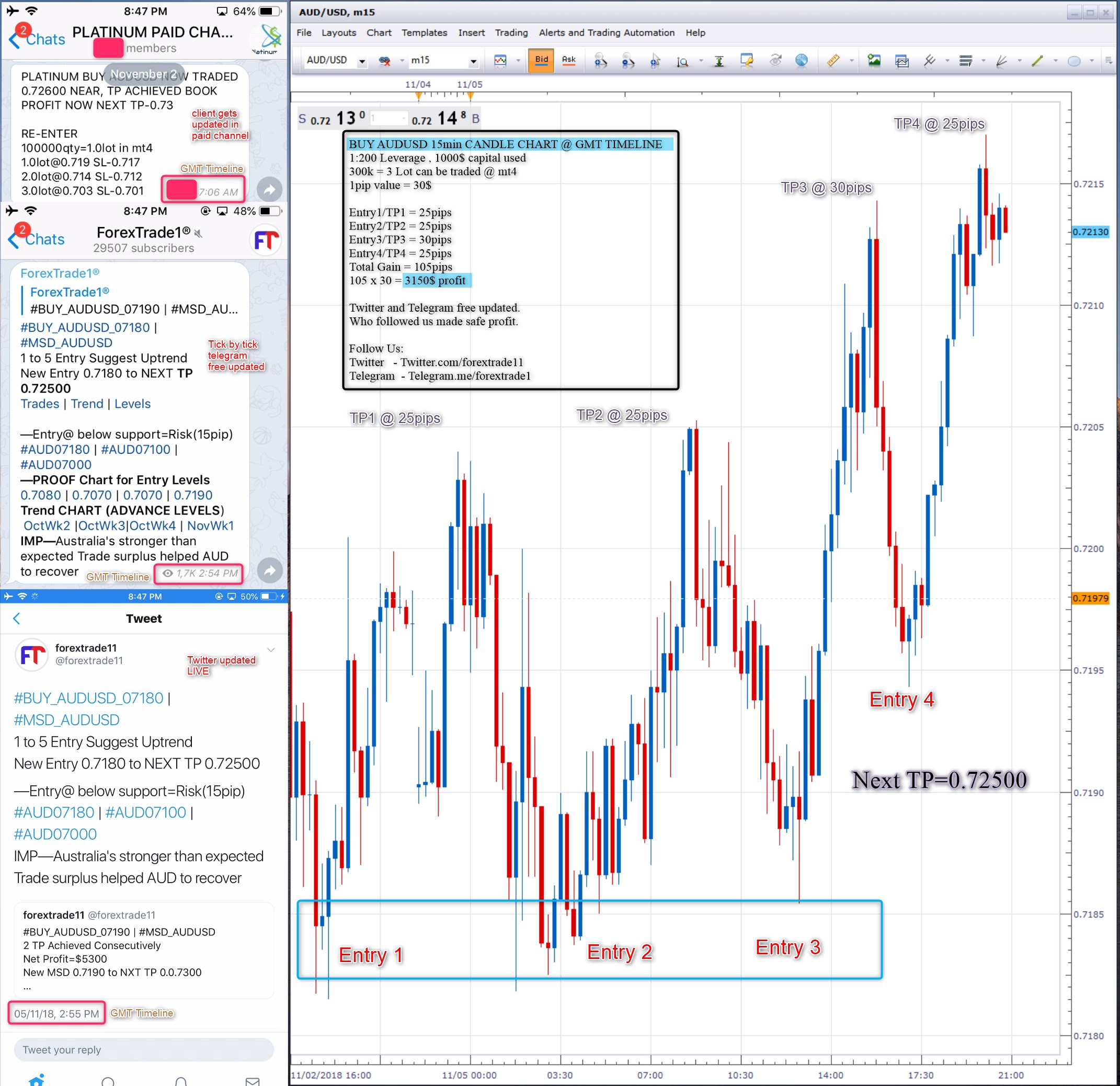Viewport: 1120px width, 1086px height.
Task: Open Alerts and Trading Automation menu
Action: [x=607, y=32]
